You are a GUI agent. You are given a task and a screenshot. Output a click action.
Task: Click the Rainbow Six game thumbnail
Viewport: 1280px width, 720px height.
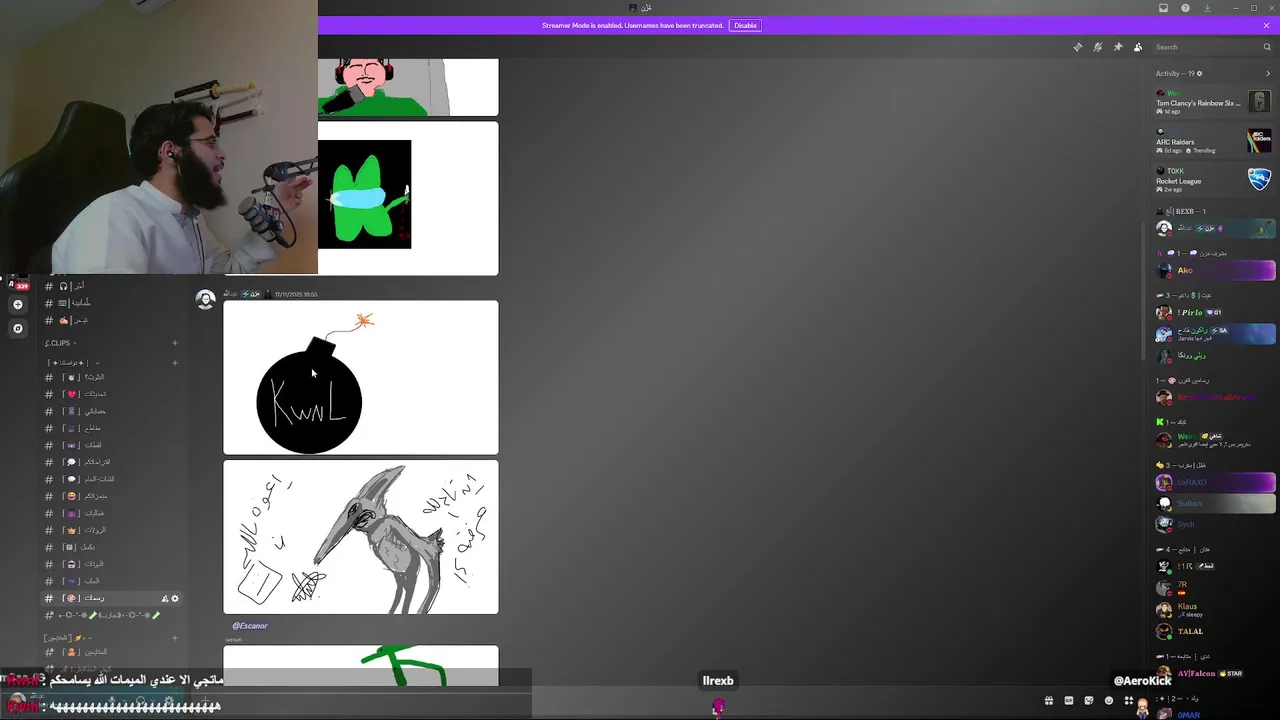click(x=1259, y=102)
